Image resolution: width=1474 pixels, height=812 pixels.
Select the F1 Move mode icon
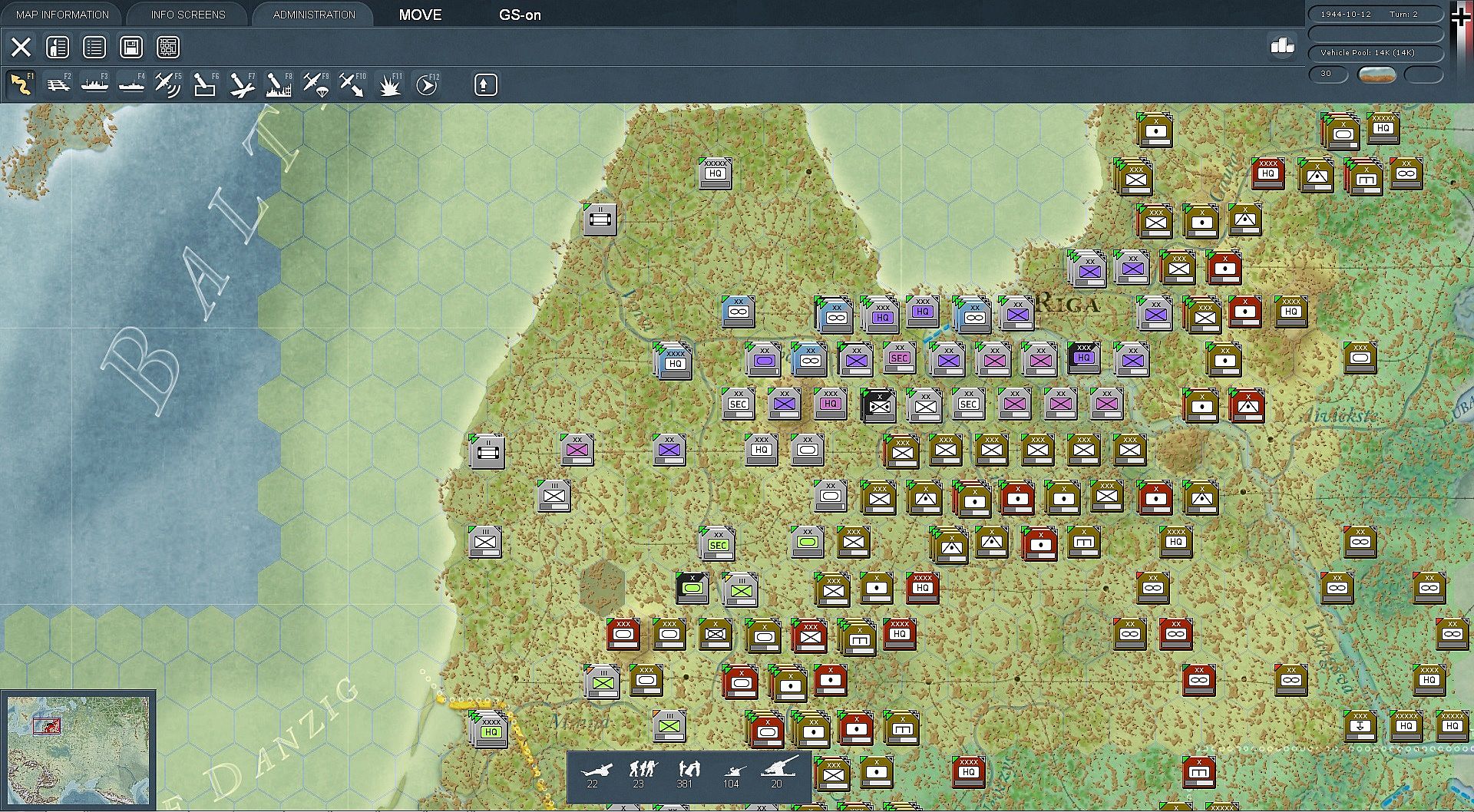[x=21, y=84]
